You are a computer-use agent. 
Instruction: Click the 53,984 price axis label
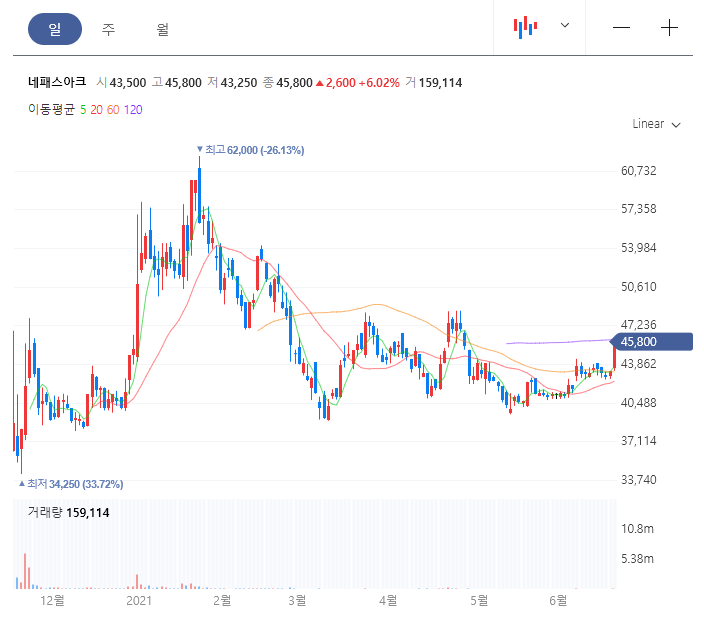point(638,248)
